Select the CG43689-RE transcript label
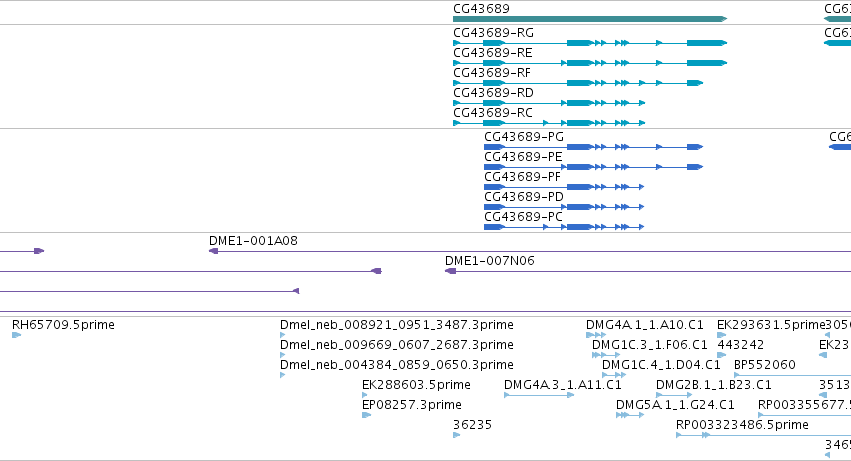This screenshot has width=851, height=461. tap(493, 53)
